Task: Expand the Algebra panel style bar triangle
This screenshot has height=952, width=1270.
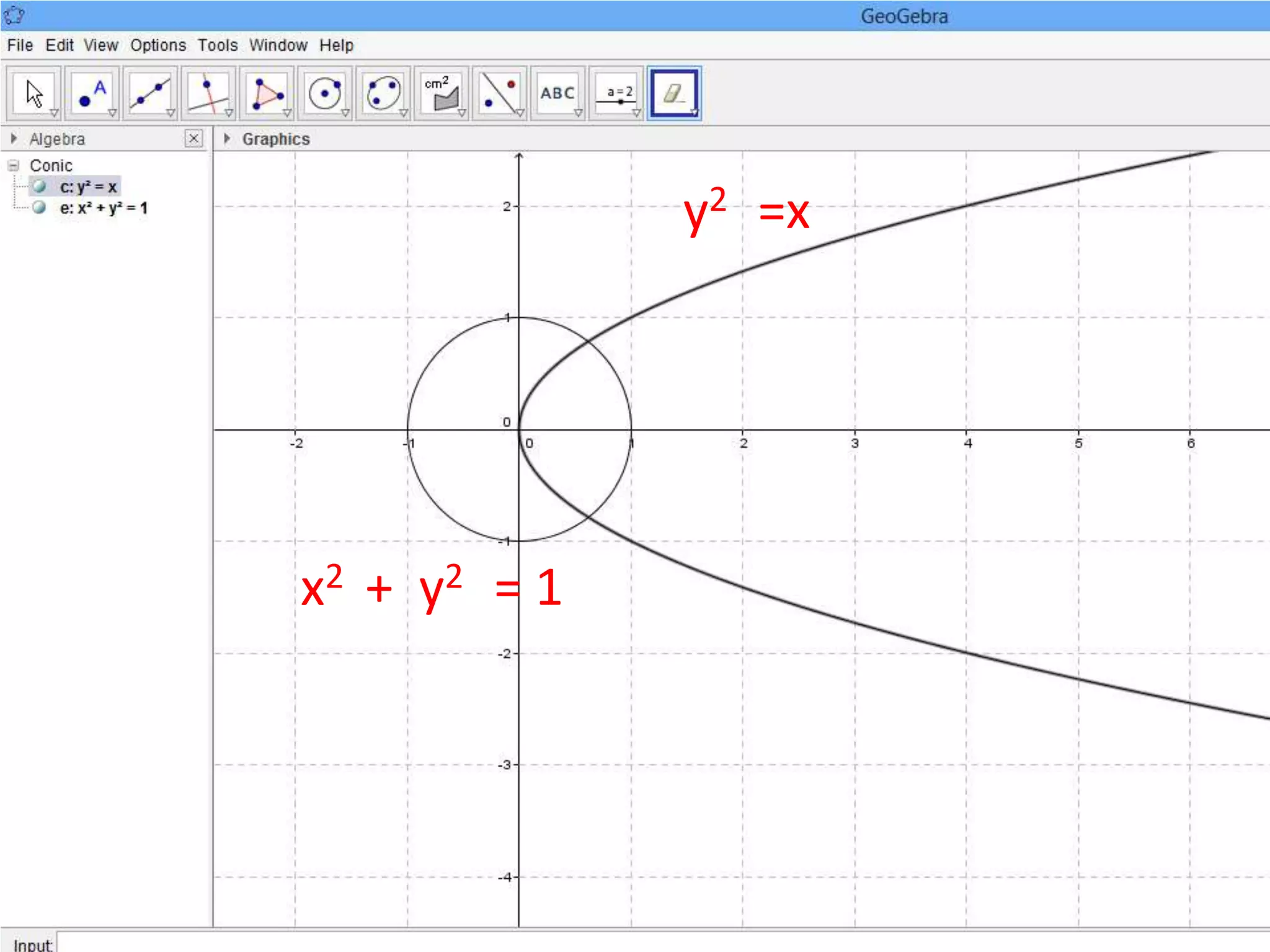Action: click(x=14, y=138)
